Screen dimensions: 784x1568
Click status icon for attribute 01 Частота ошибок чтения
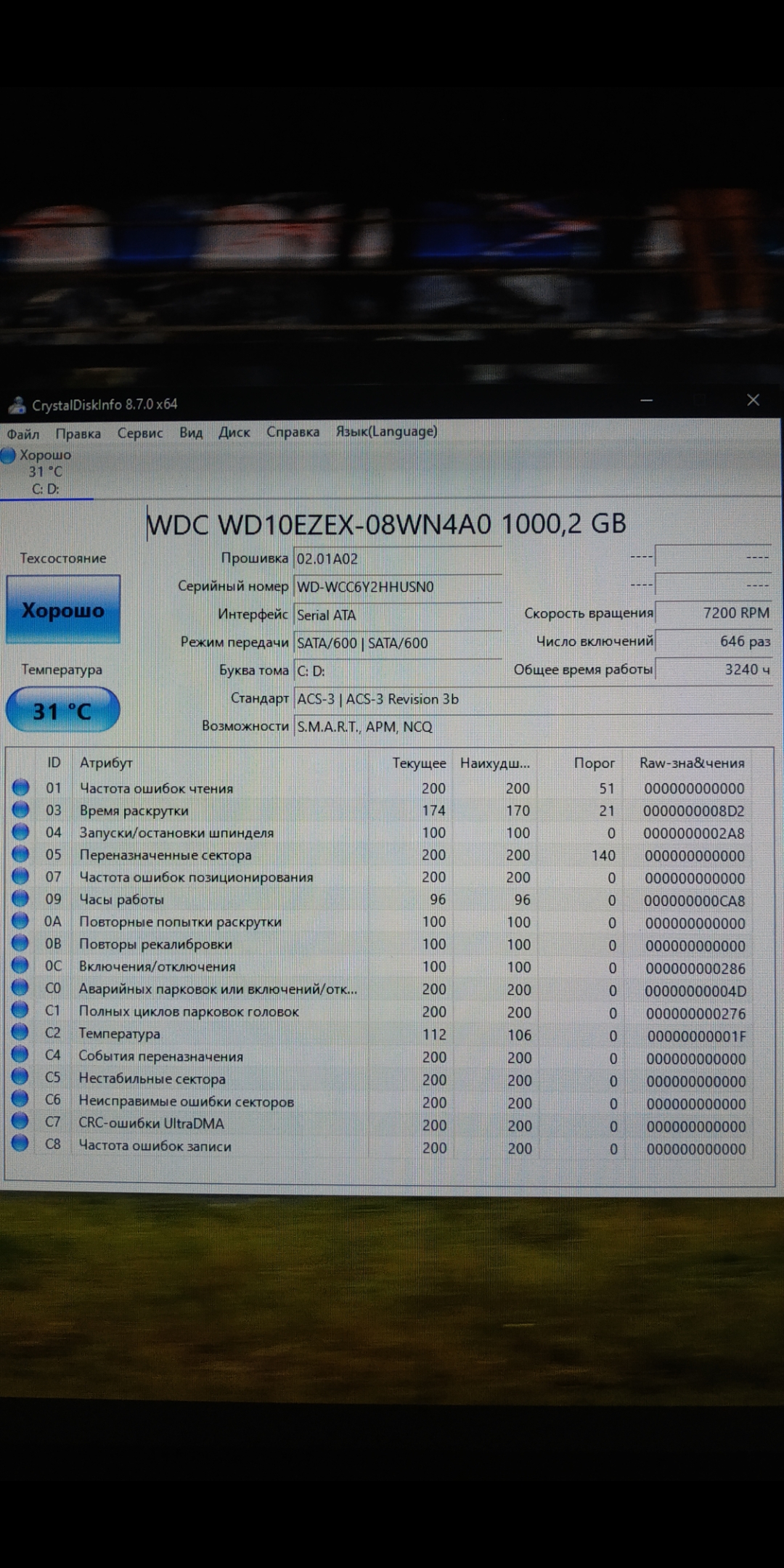pos(20,787)
